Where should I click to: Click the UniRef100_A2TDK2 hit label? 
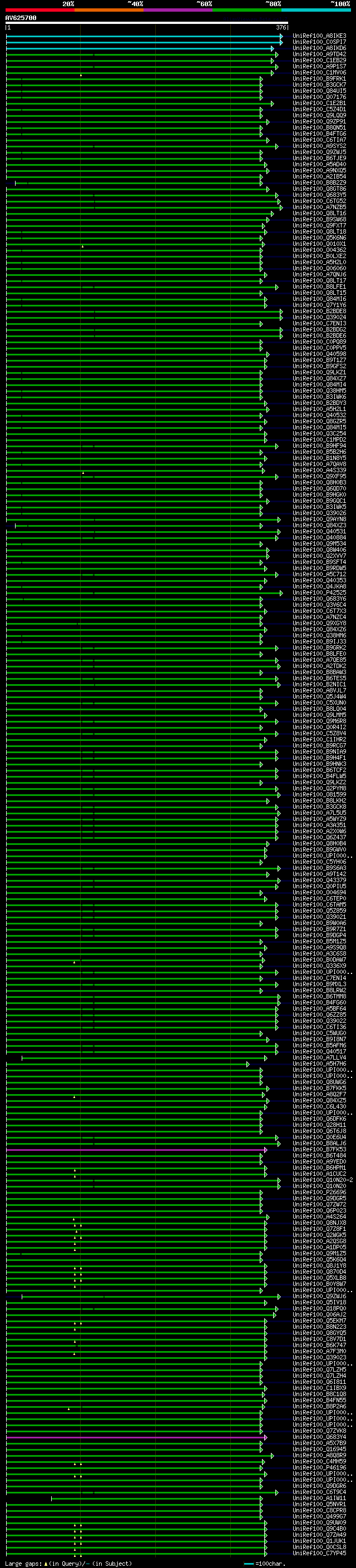[x=319, y=666]
